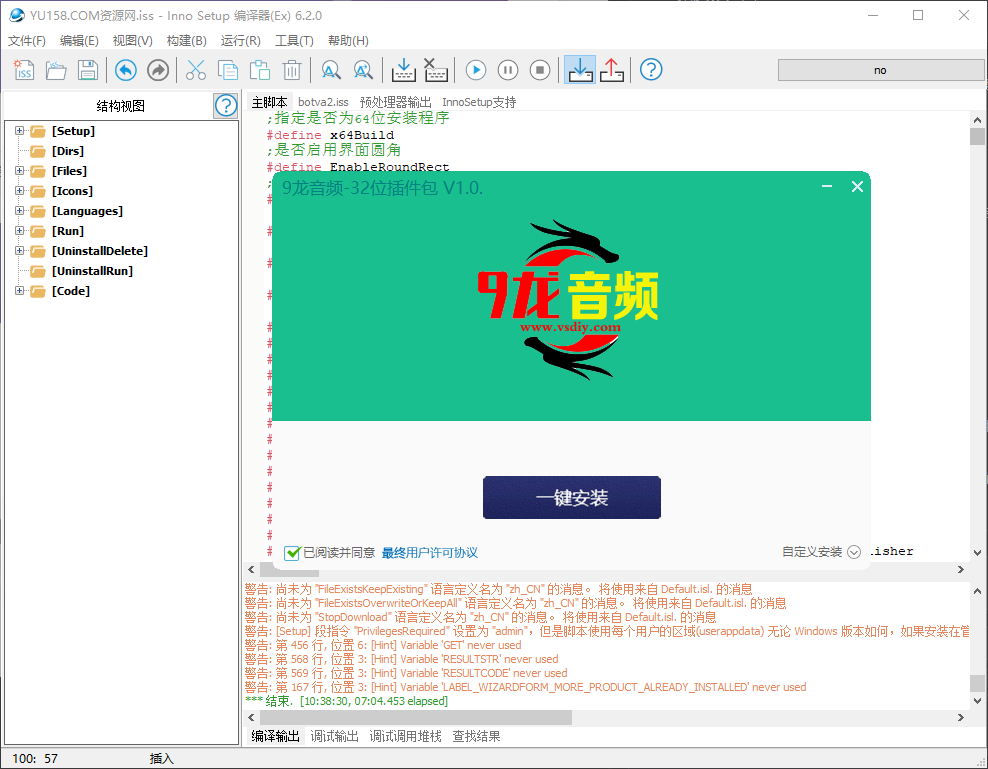Switch to the botva2.iss tab
This screenshot has width=988, height=769.
(323, 102)
